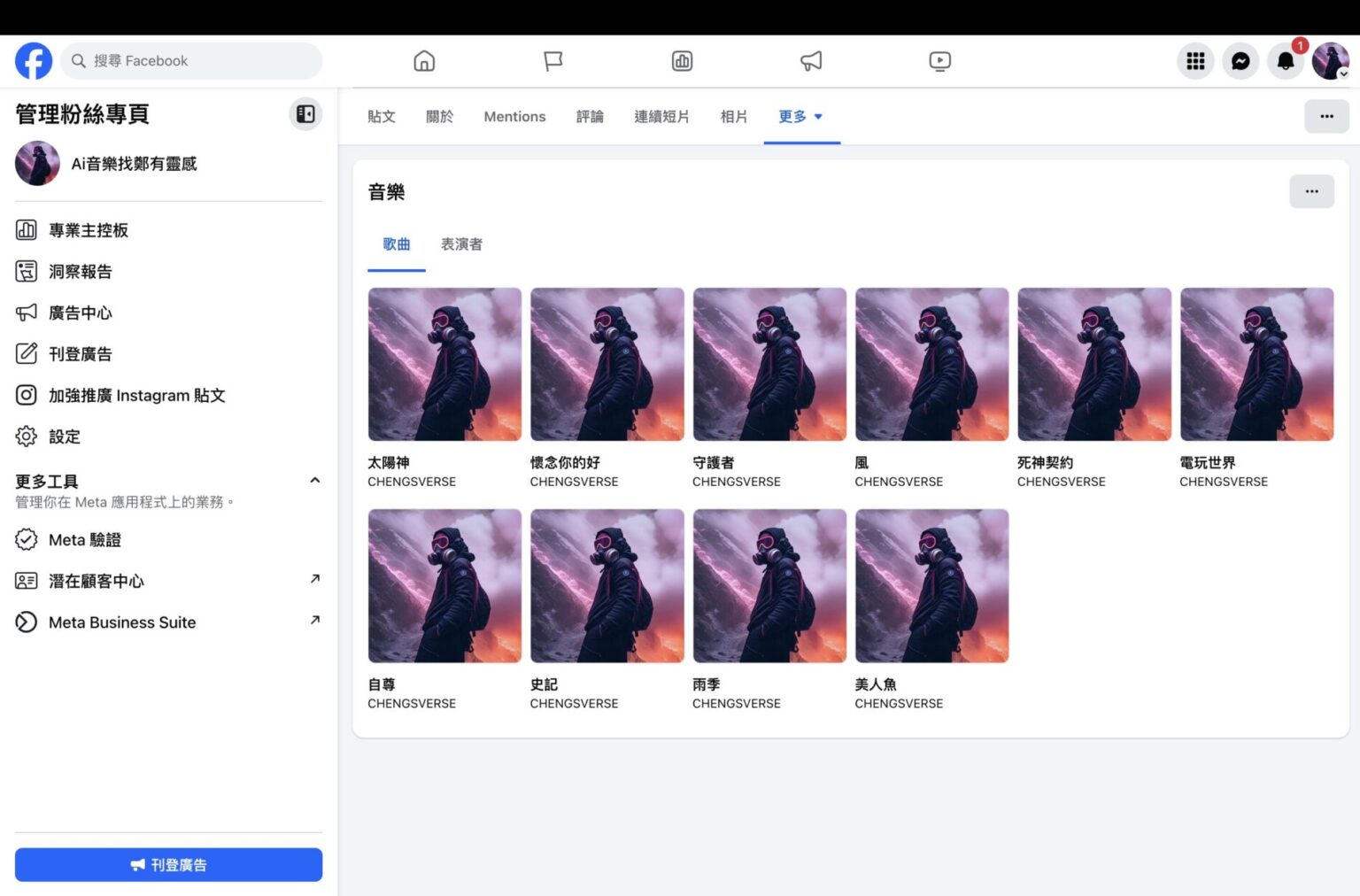This screenshot has height=896, width=1360.
Task: Open the Video play icon in top bar
Action: tap(939, 61)
